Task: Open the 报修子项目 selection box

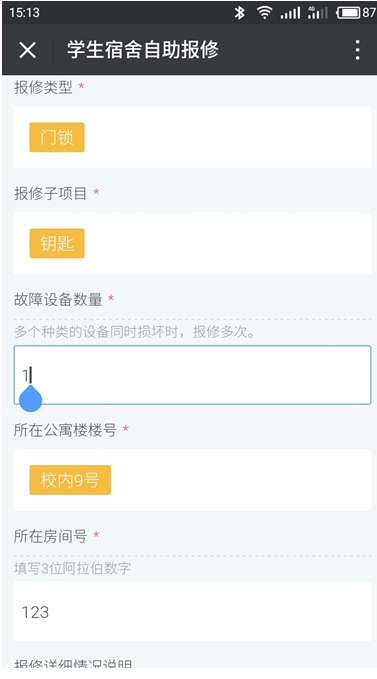Action: pyautogui.click(x=192, y=243)
